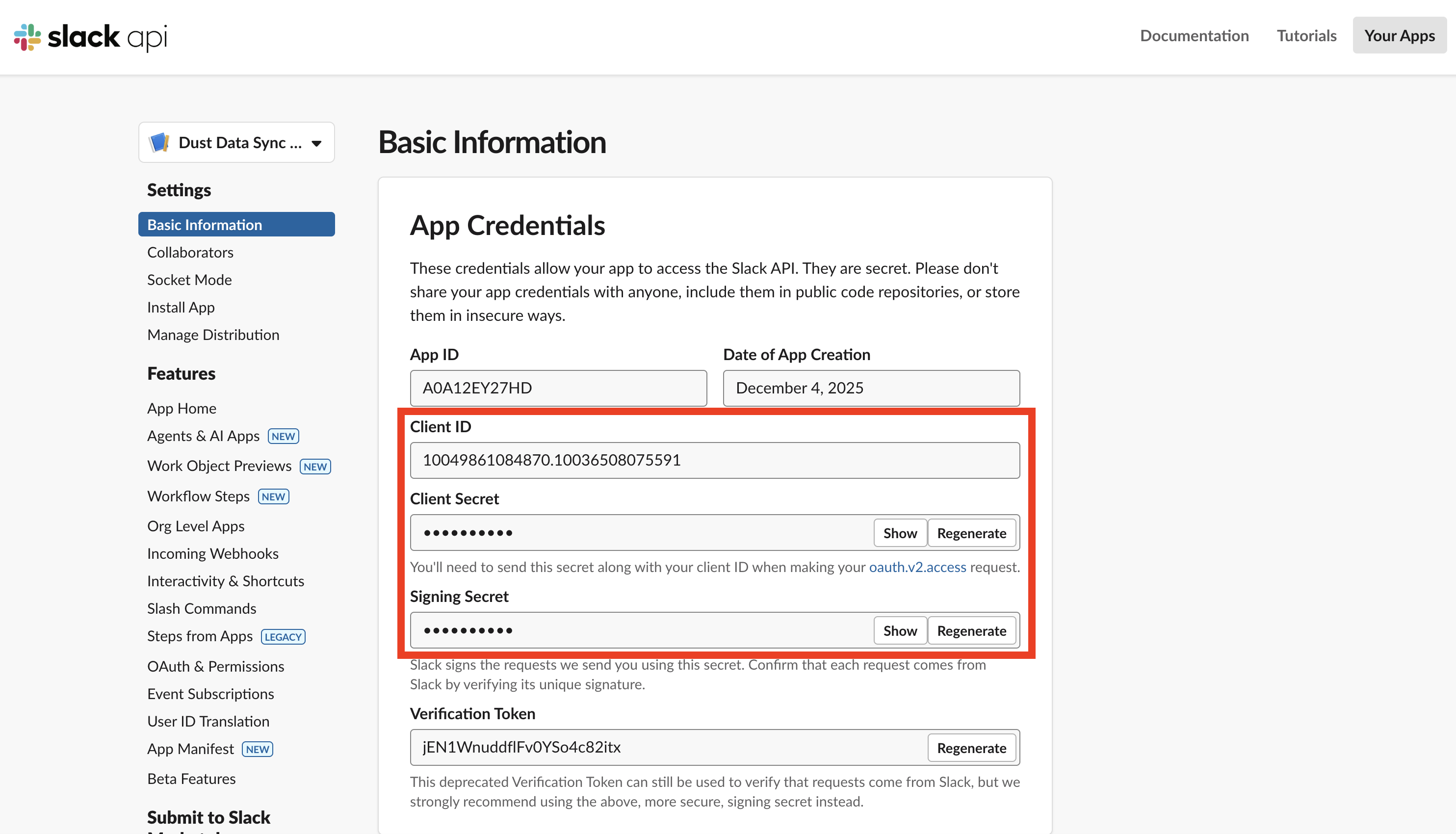Open the Your Apps tab
The height and width of the screenshot is (834, 1456).
click(x=1399, y=35)
